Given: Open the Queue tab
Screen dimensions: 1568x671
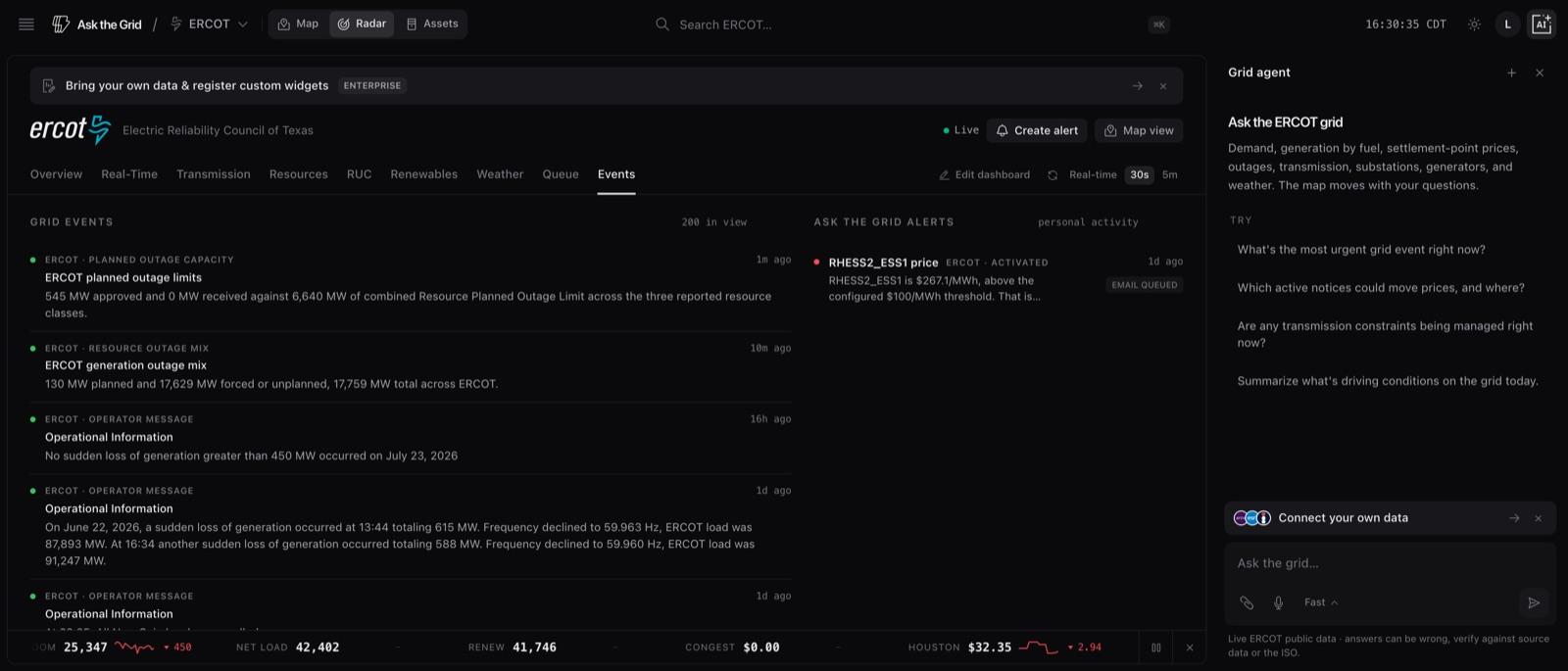Looking at the screenshot, I should (561, 174).
